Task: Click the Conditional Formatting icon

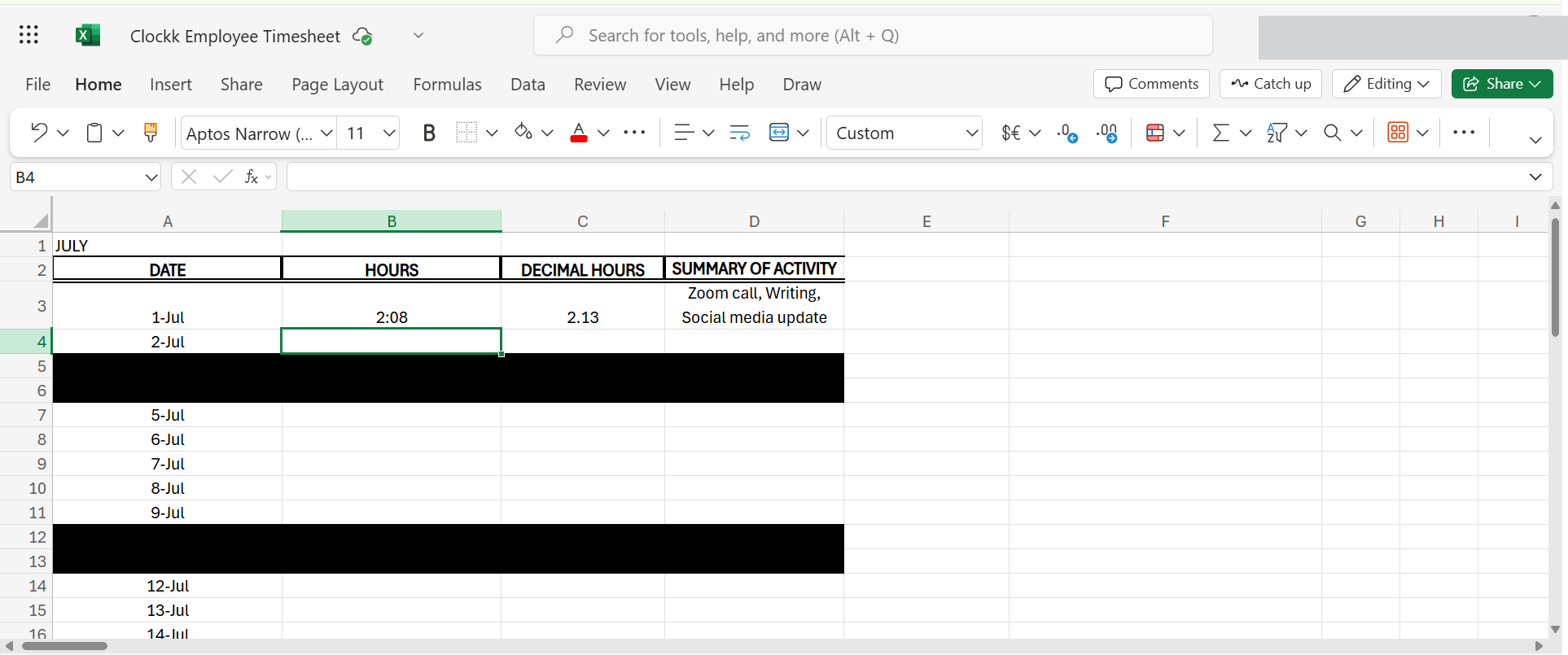Action: (1154, 132)
